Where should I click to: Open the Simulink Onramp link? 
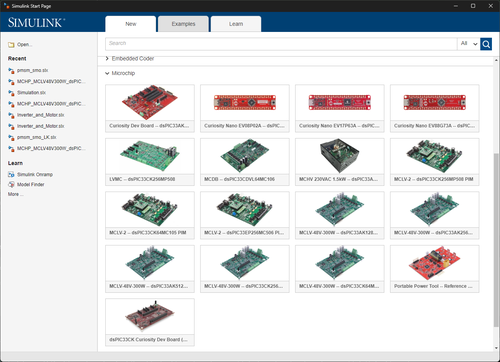pyautogui.click(x=35, y=174)
